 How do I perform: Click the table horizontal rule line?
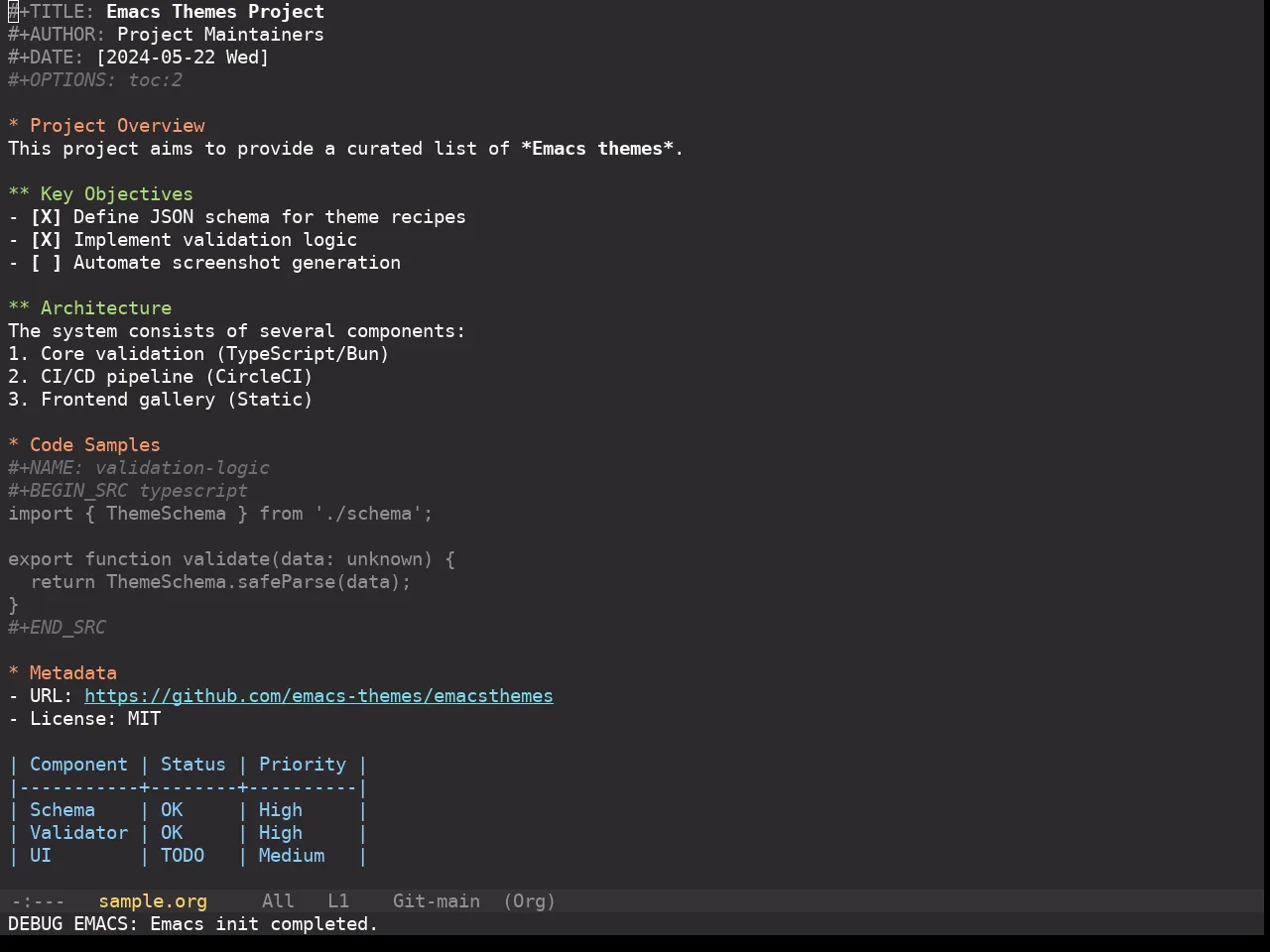[188, 787]
